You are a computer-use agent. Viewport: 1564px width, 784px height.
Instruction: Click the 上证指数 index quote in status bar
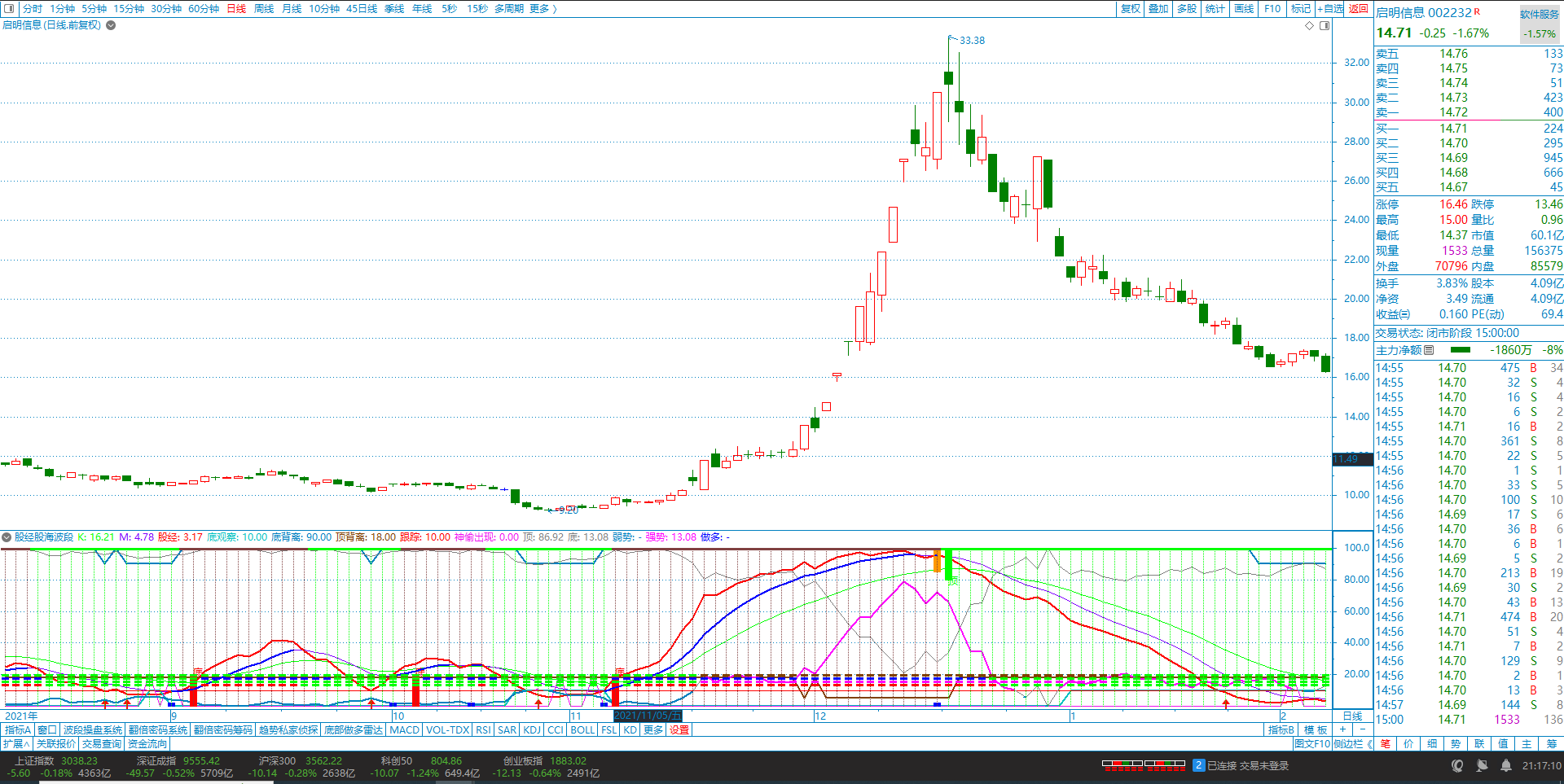coord(57,760)
